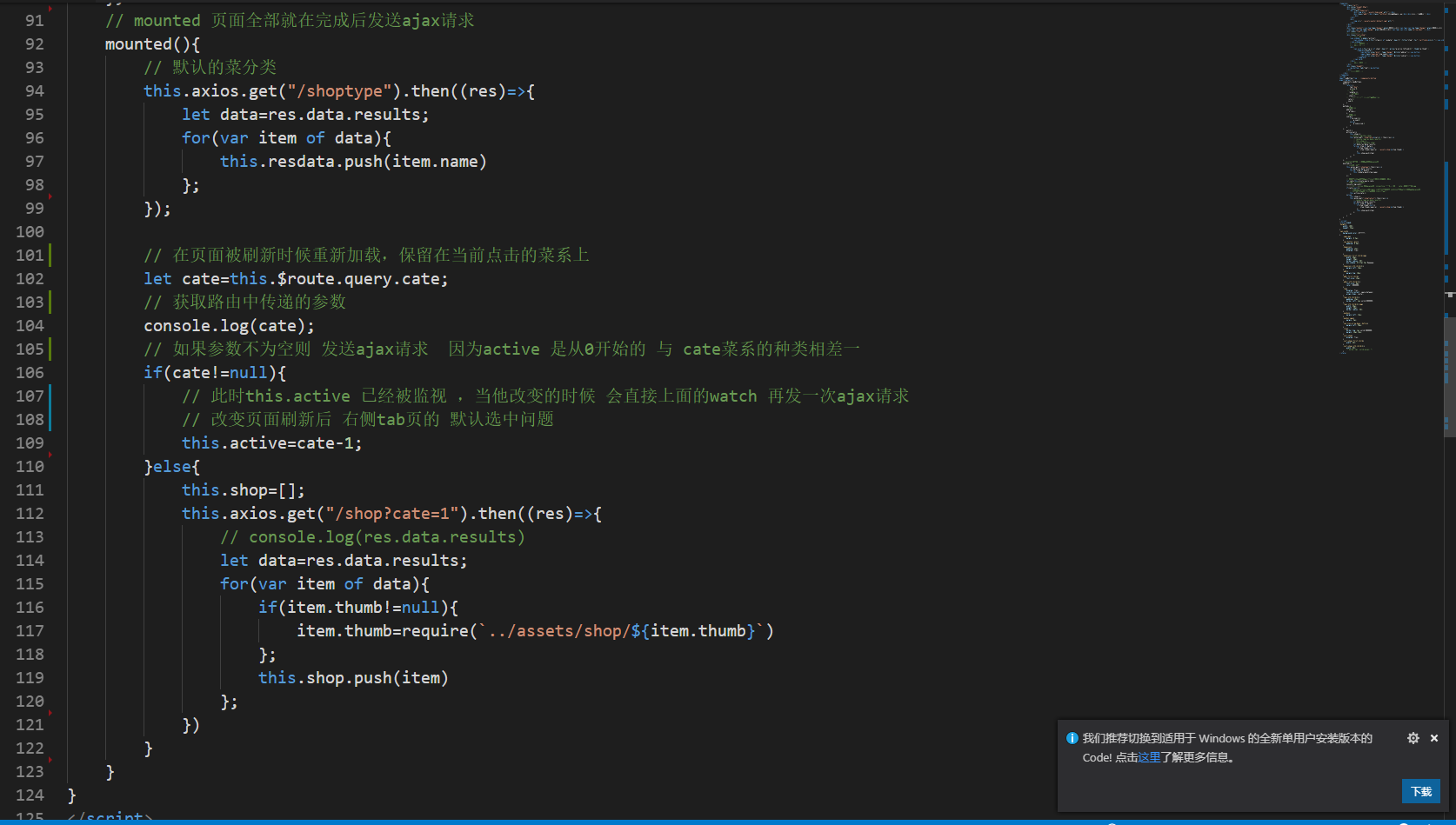Click console.log(cate); statement
This screenshot has width=1456, height=825.
[229, 325]
